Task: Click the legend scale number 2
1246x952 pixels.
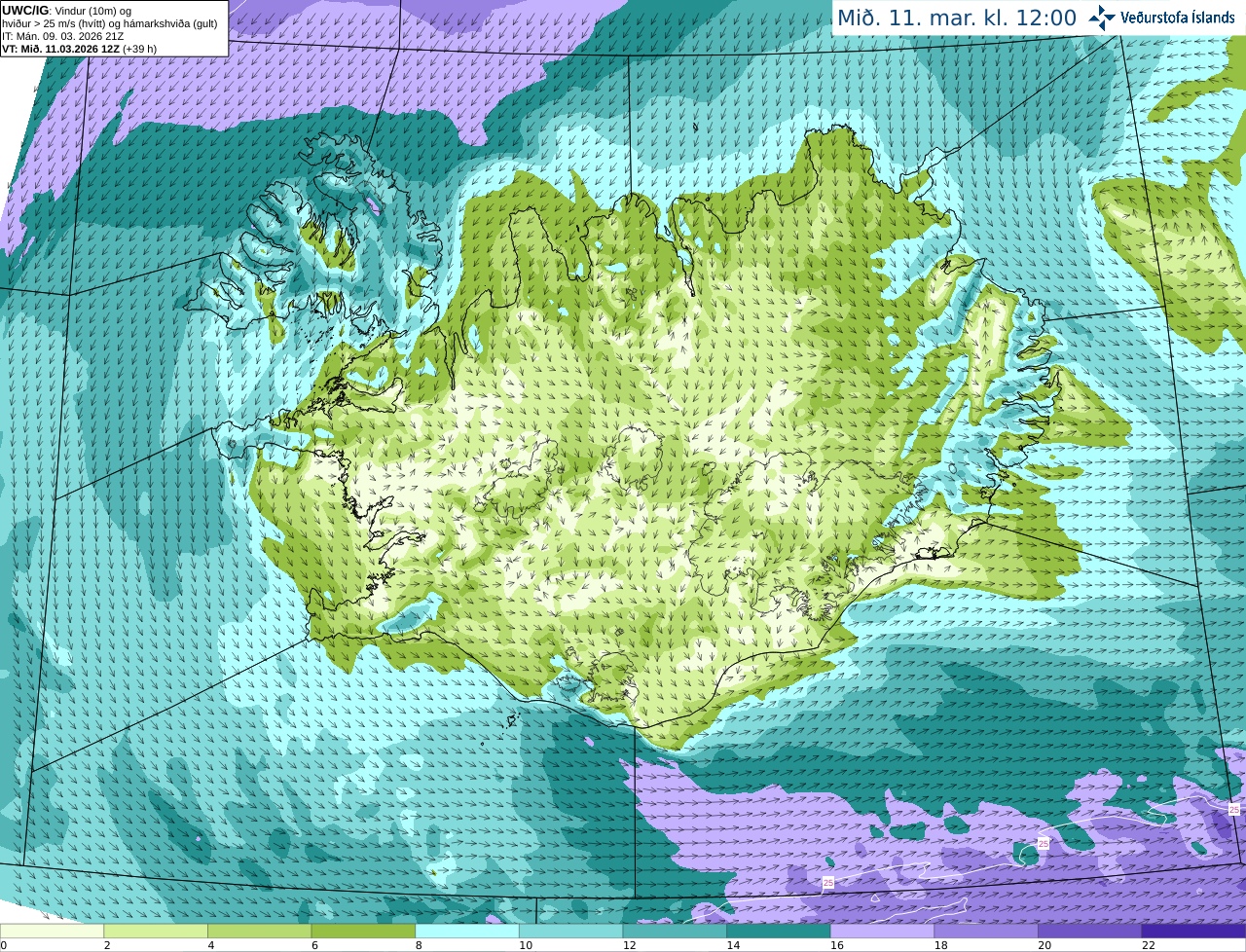Action: (x=107, y=945)
